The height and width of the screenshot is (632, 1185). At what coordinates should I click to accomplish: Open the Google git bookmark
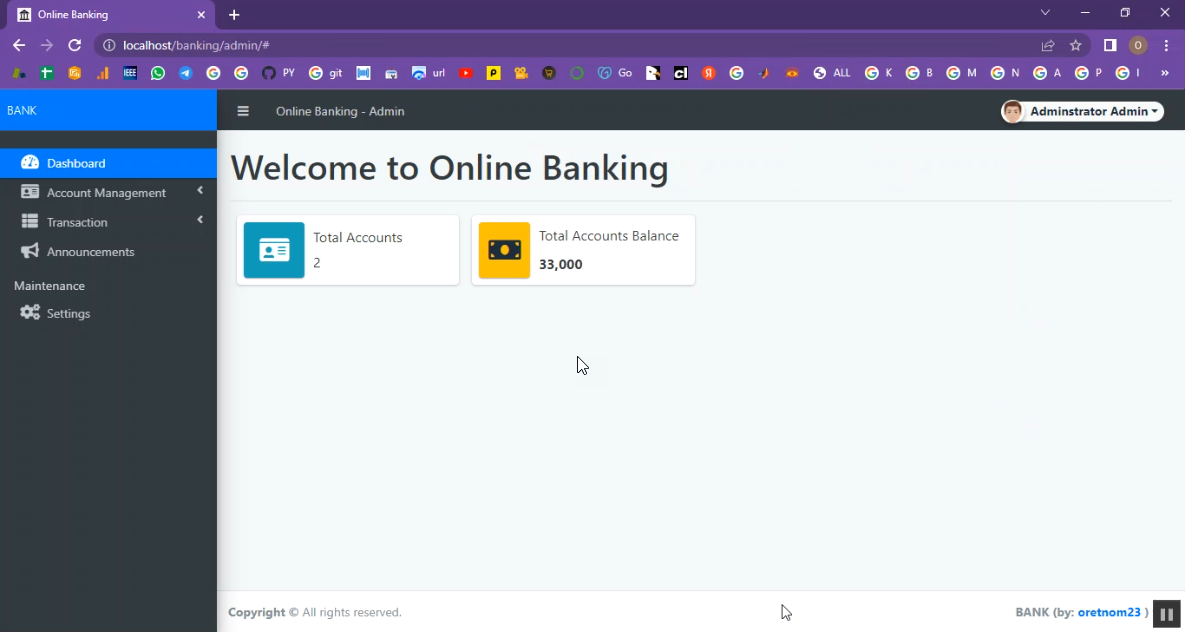[326, 73]
